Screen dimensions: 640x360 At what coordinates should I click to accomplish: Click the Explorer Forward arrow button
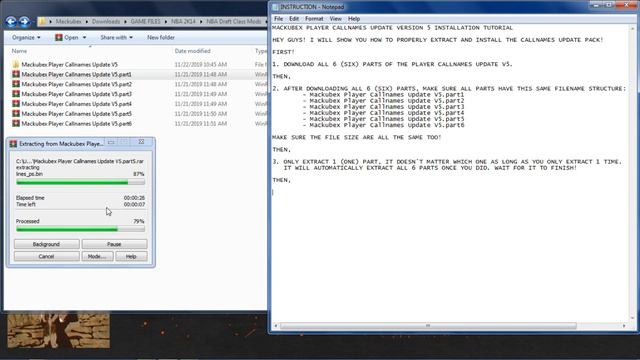click(24, 21)
